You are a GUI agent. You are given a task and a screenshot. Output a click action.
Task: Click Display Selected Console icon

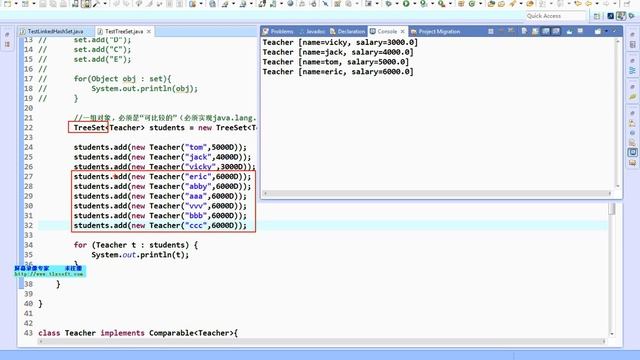click(580, 31)
